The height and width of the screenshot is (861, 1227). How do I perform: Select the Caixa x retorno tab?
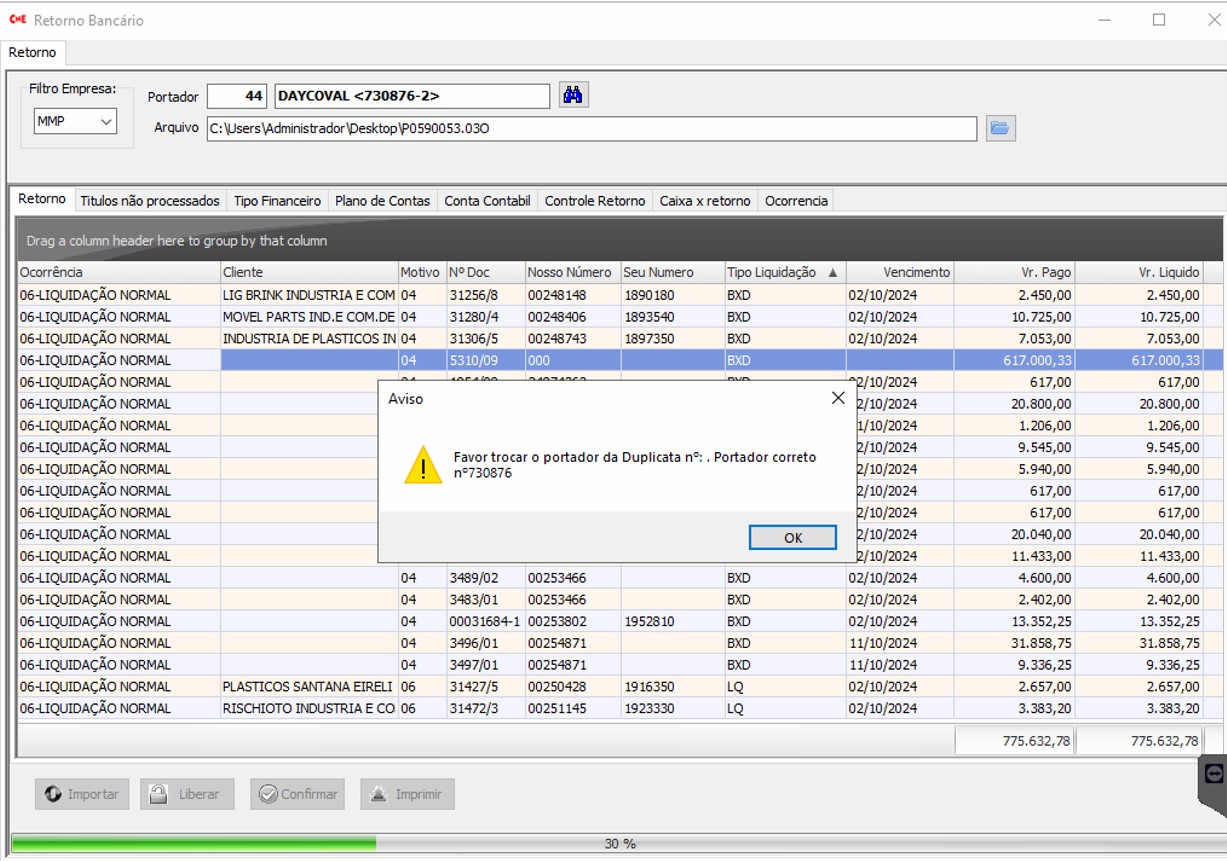pos(704,201)
